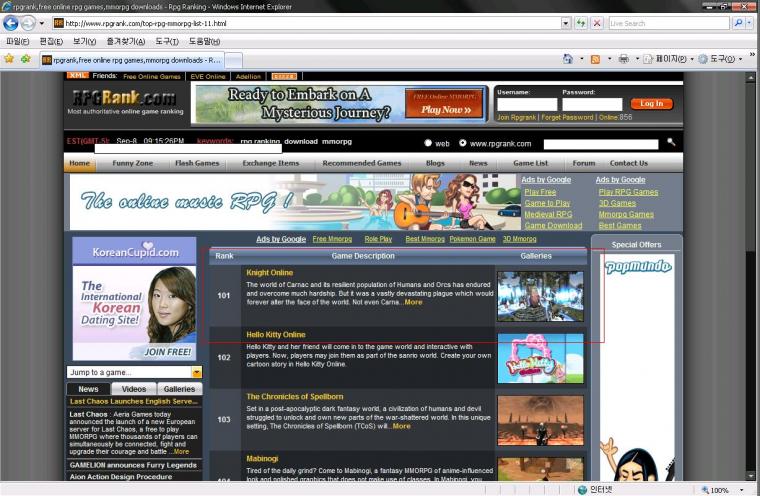The width and height of the screenshot is (760, 496).
Task: Click the Medieval RPG ad link
Action: [x=548, y=214]
